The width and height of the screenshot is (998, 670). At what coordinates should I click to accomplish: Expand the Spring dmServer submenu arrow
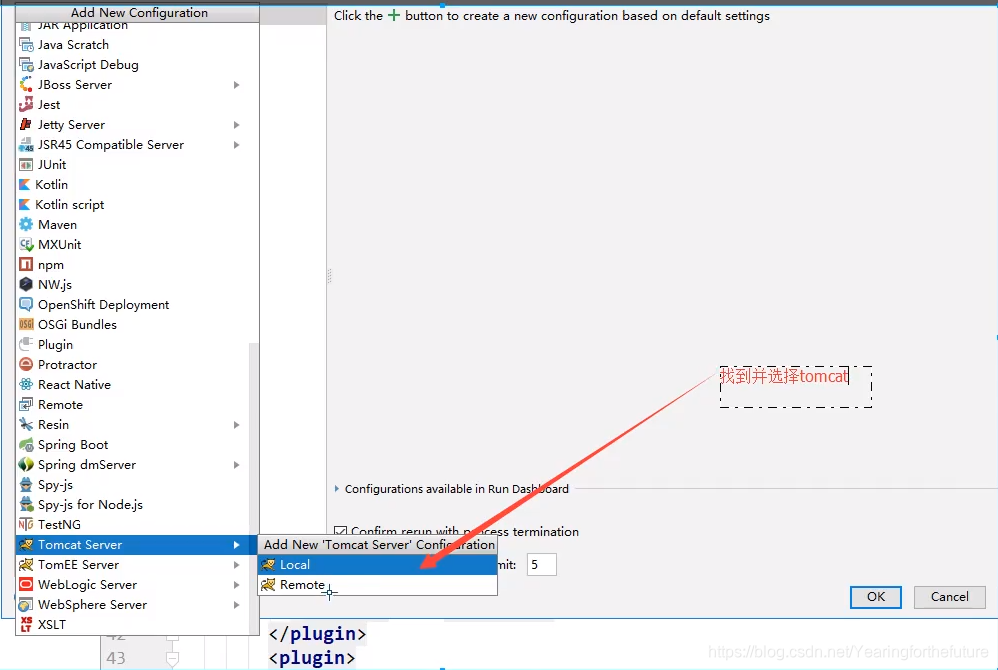click(x=236, y=464)
